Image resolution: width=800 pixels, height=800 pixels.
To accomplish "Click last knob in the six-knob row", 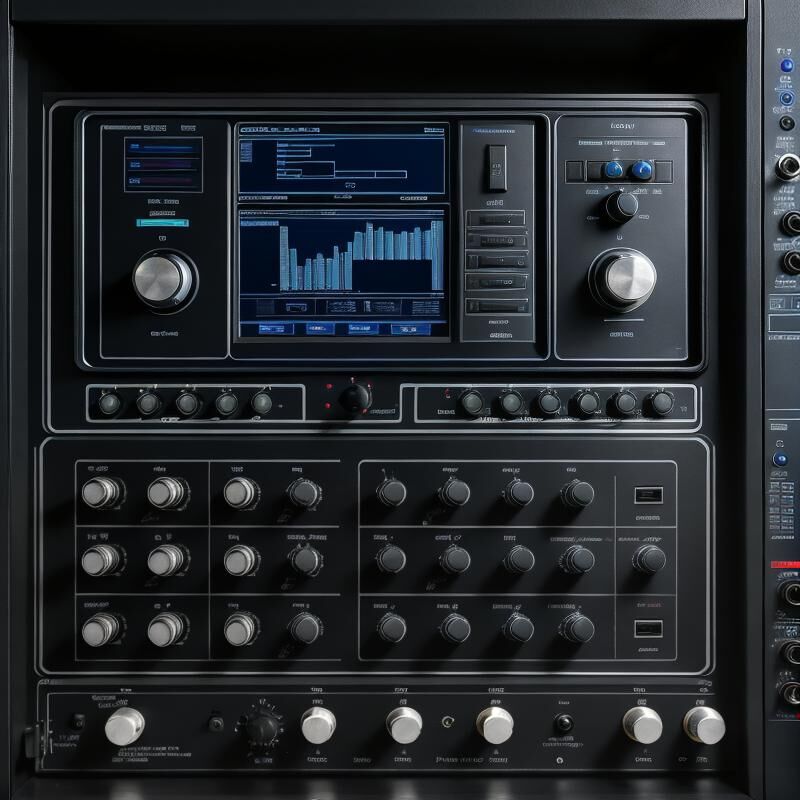I will click(662, 403).
